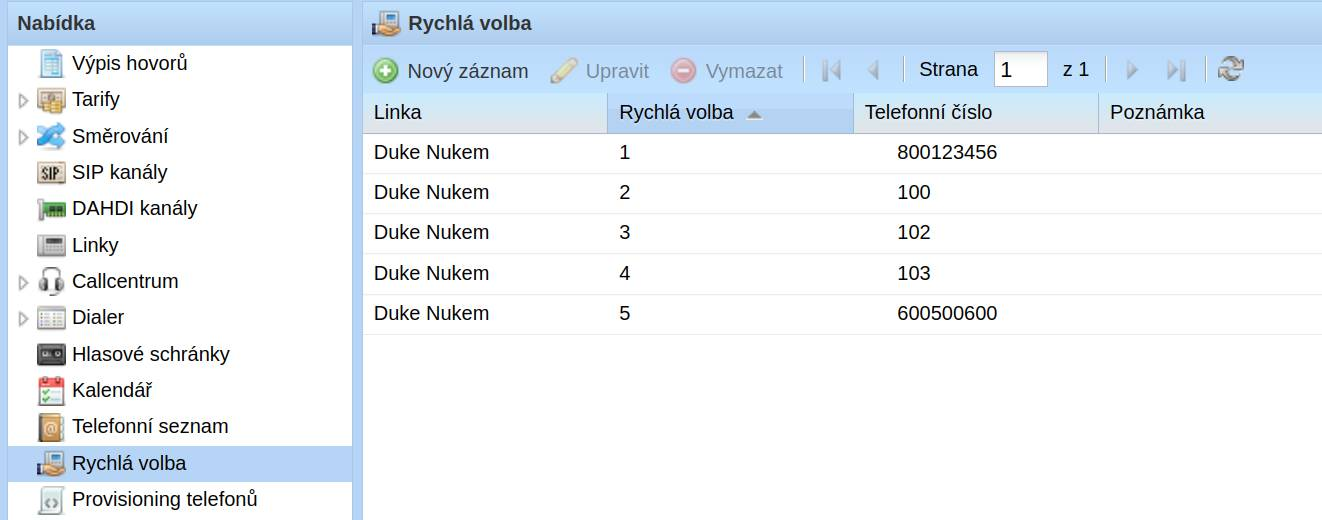Click Dialer menu label

point(98,318)
